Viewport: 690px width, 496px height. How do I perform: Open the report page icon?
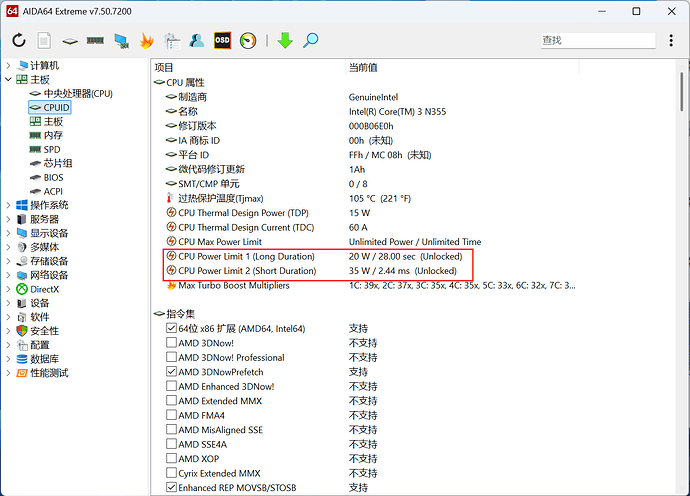pyautogui.click(x=44, y=41)
